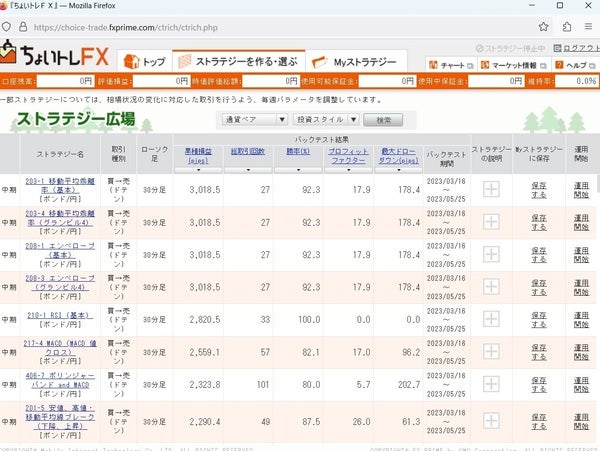Click the 100.0 win rate value
The width and height of the screenshot is (600, 451).
click(309, 319)
